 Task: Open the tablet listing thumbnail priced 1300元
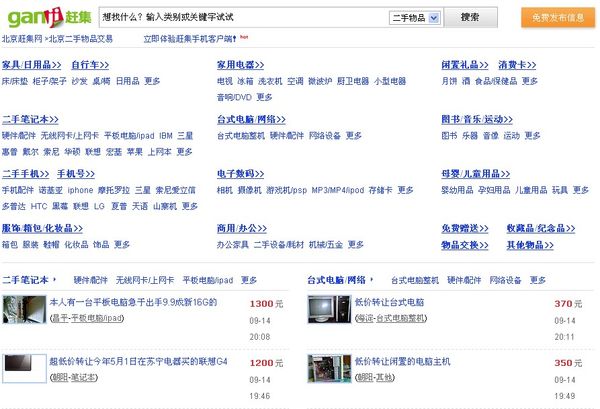[24, 309]
